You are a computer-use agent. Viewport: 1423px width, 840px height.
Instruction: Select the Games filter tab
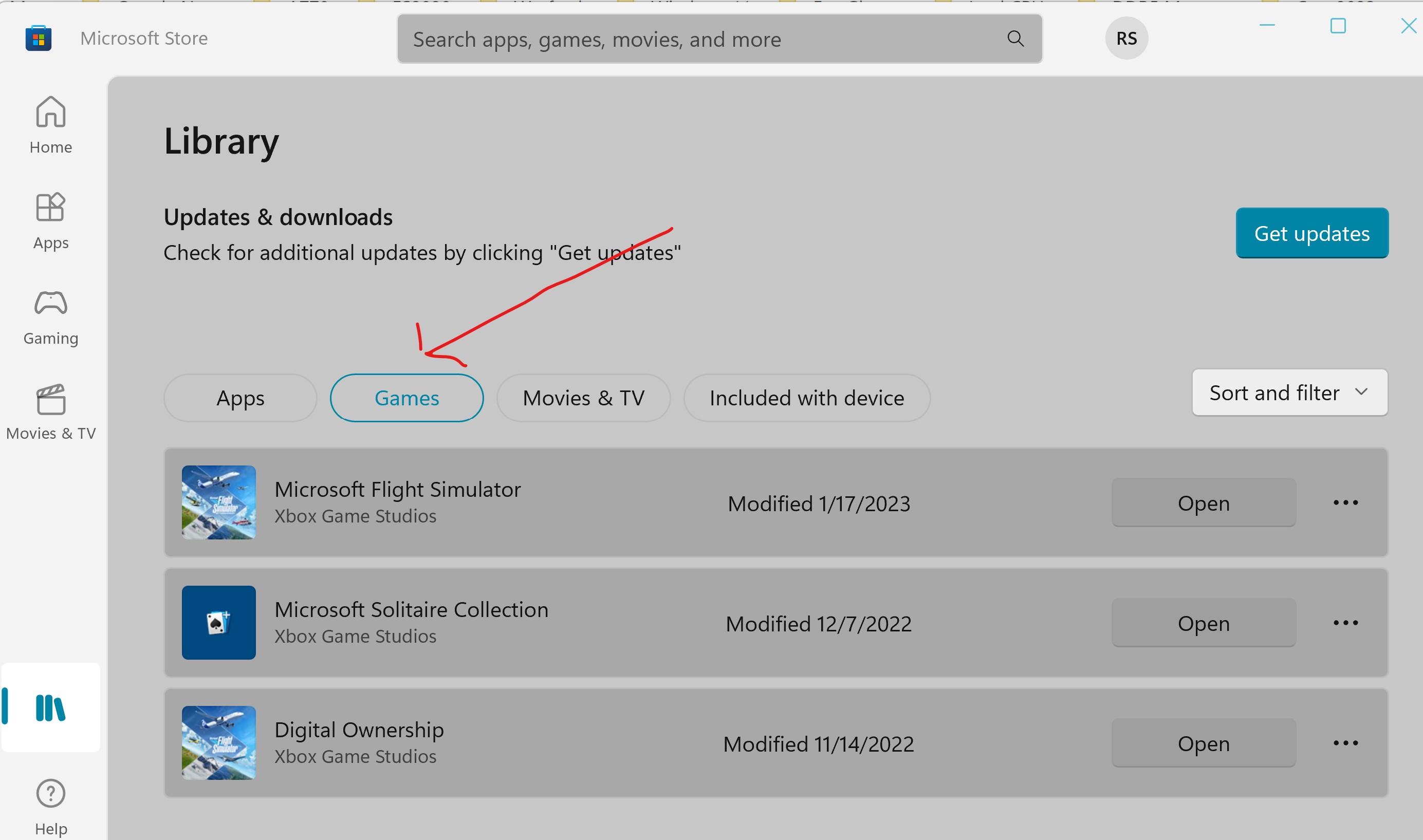click(407, 397)
